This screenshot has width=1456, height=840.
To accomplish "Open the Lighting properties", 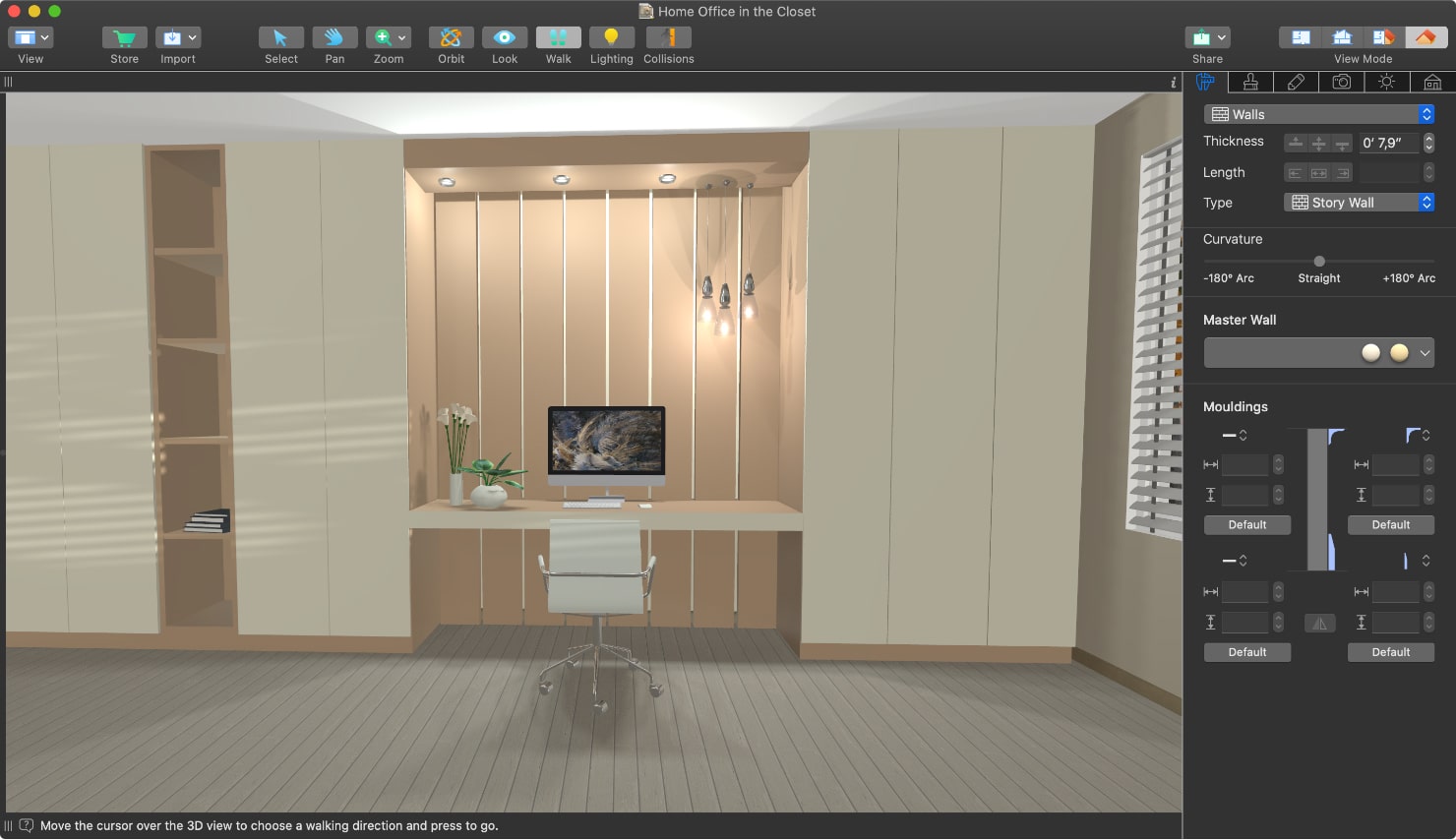I will (611, 39).
